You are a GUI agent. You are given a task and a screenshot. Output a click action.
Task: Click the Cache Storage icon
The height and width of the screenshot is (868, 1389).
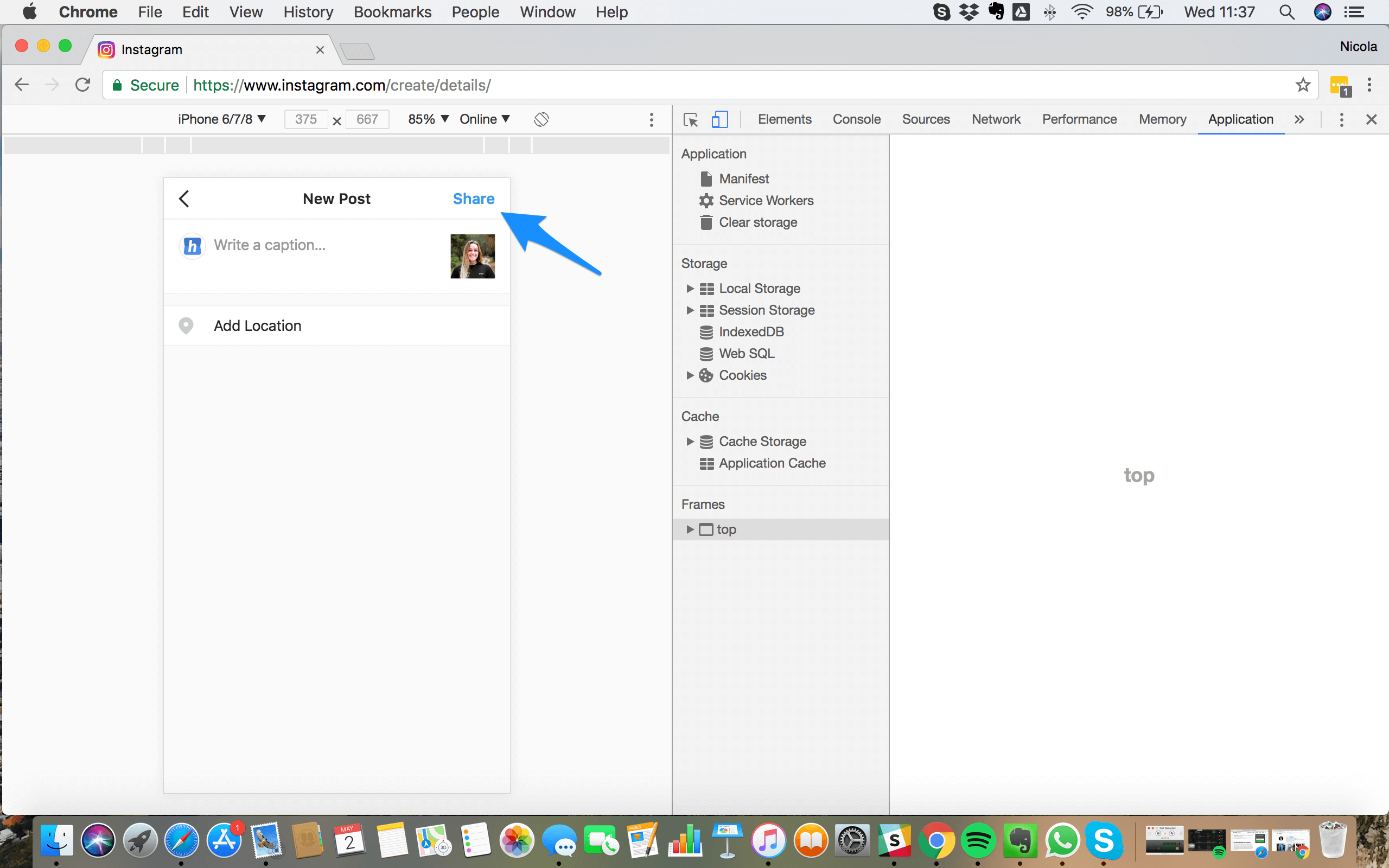pyautogui.click(x=706, y=441)
